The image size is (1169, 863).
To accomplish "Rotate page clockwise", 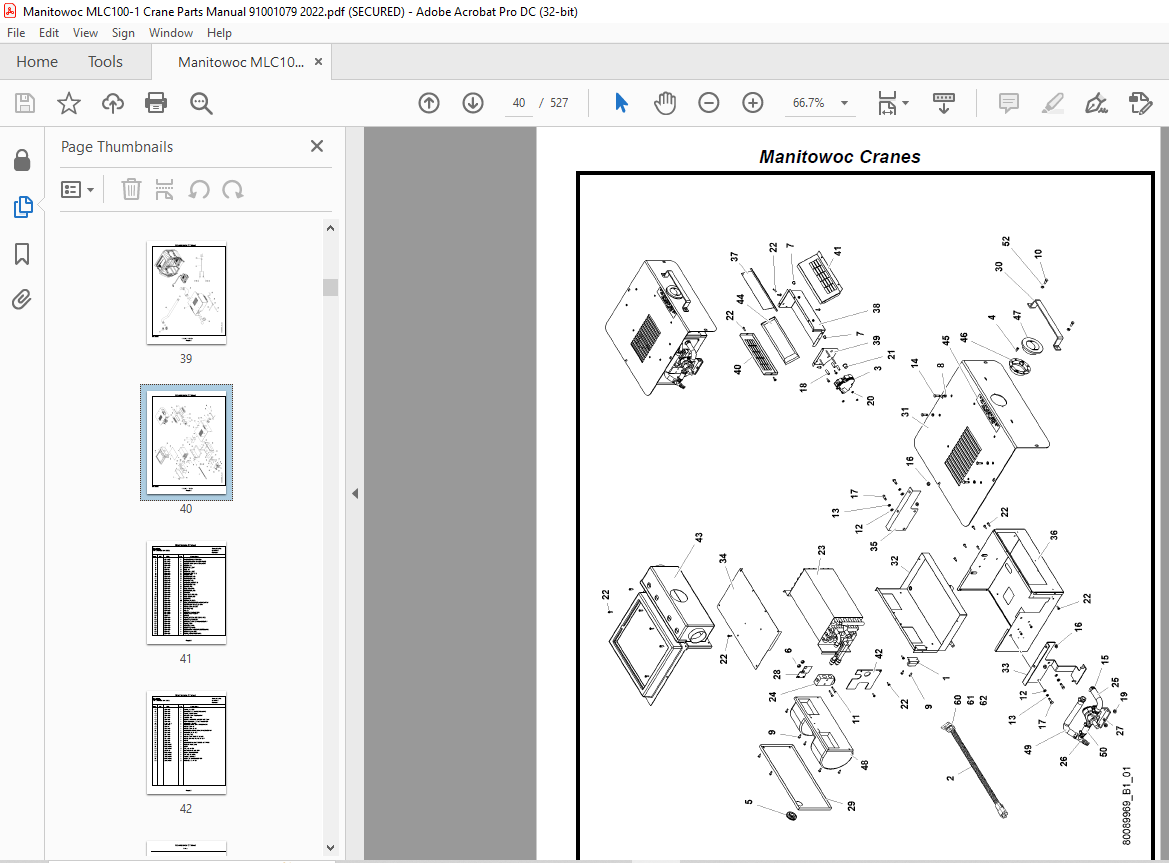I will (x=233, y=190).
